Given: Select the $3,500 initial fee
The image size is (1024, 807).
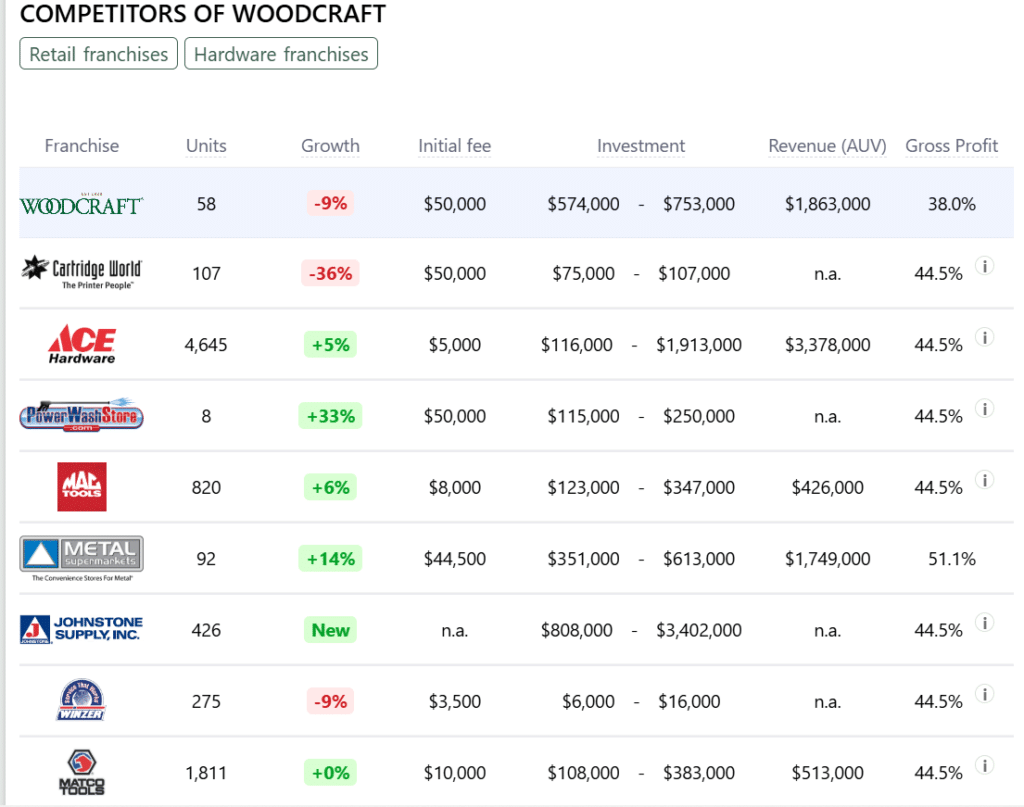Looking at the screenshot, I should click(x=455, y=702).
